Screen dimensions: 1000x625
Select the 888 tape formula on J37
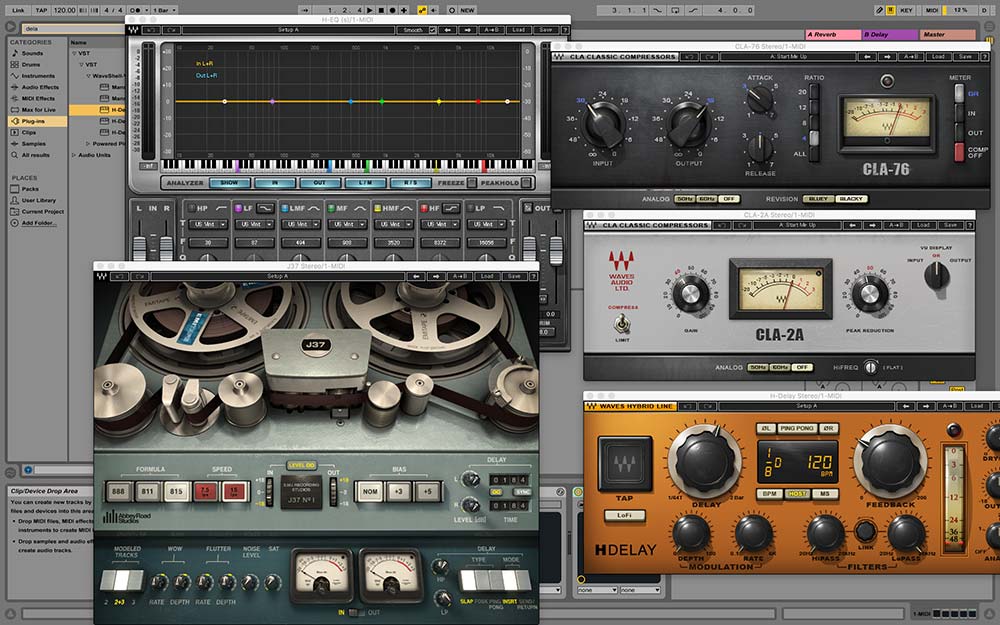tap(119, 492)
